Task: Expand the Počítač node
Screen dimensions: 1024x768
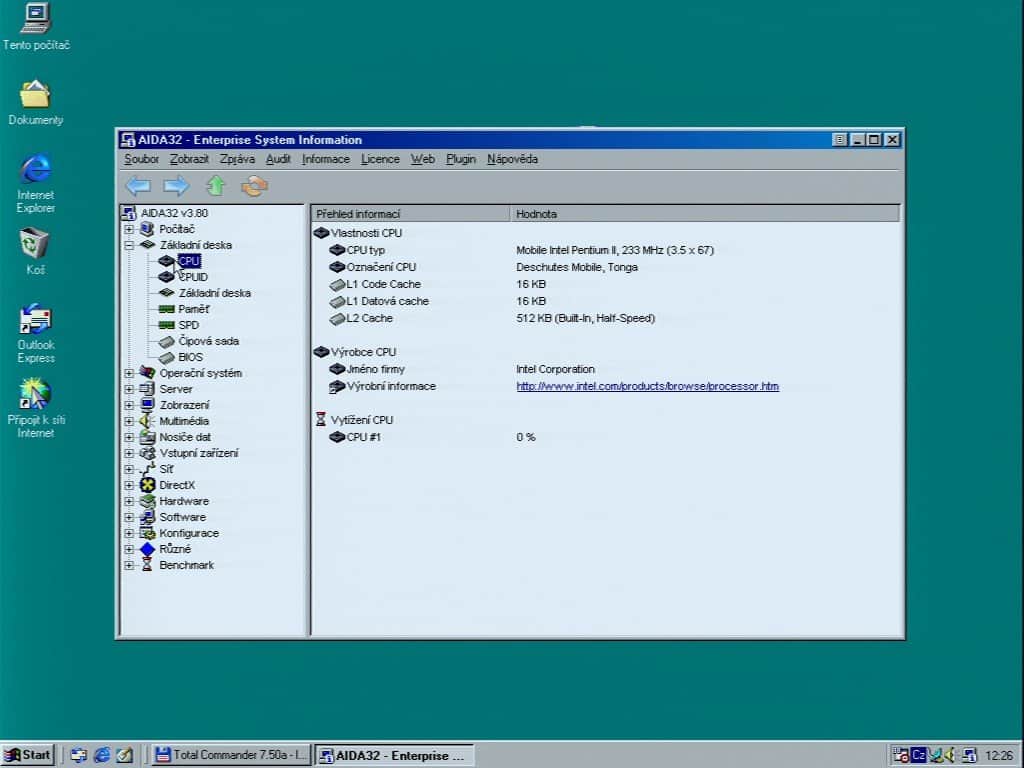Action: 129,229
